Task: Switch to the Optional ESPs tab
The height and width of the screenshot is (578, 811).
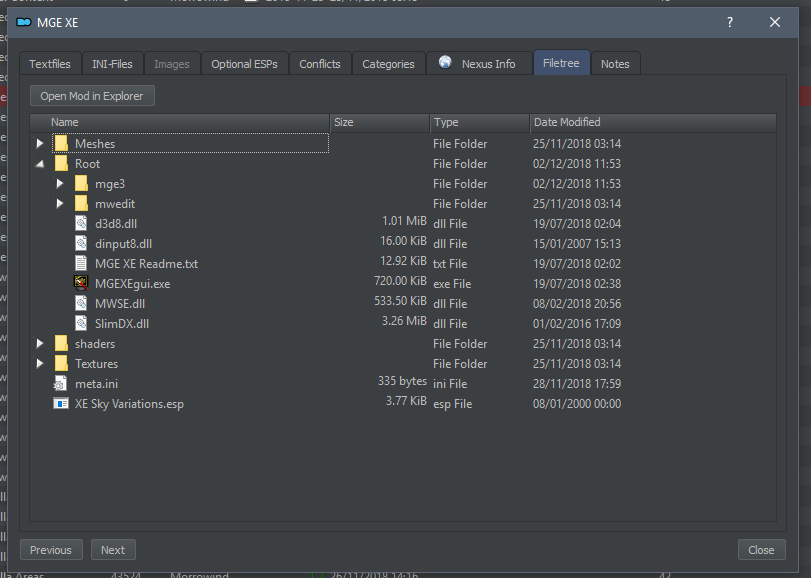Action: point(244,64)
